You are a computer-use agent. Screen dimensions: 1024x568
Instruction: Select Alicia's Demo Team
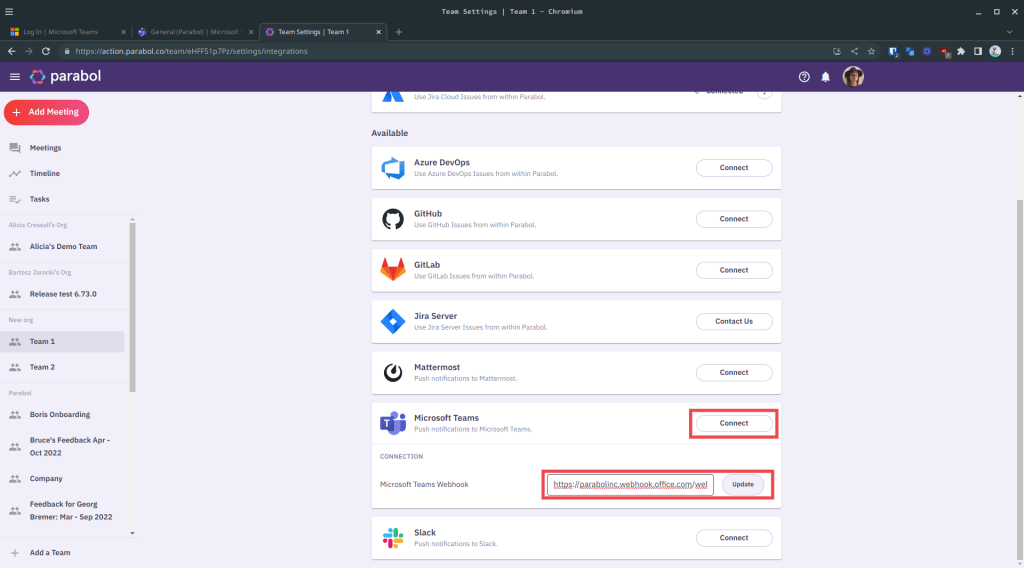point(63,247)
